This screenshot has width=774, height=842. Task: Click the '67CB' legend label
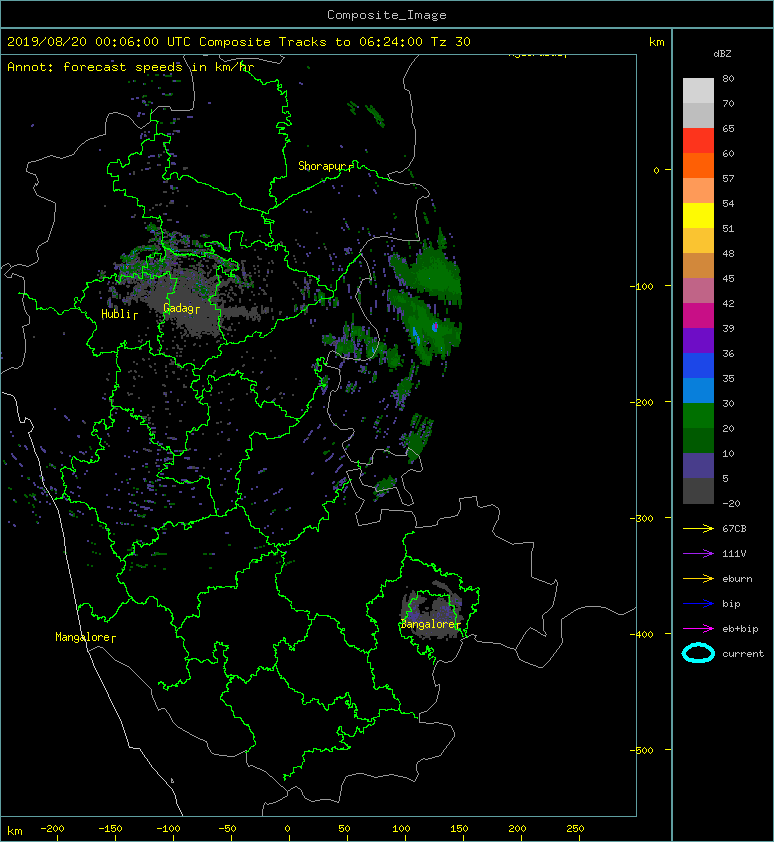[734, 528]
